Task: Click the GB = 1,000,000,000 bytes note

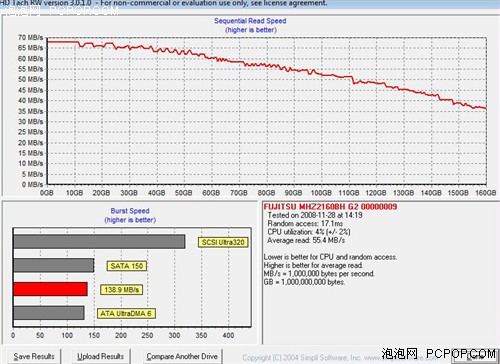Action: 304,282
